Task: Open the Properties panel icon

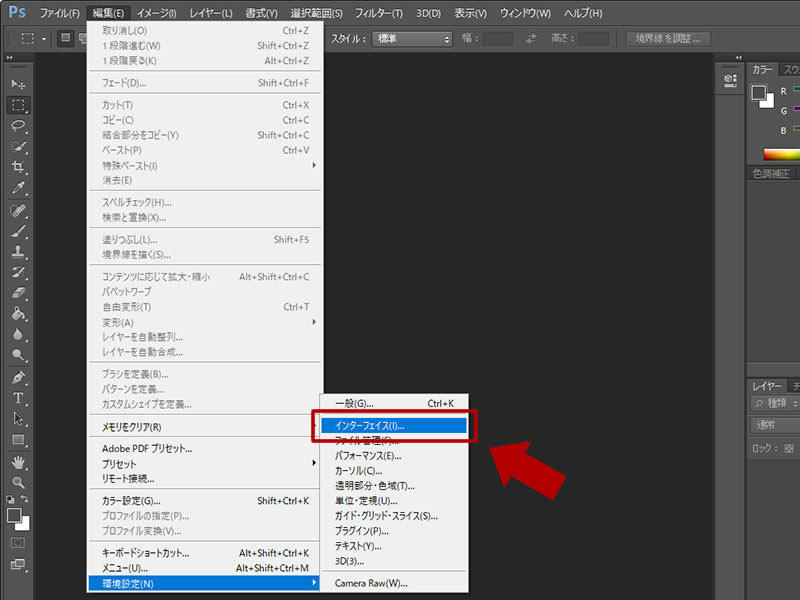Action: coord(730,80)
